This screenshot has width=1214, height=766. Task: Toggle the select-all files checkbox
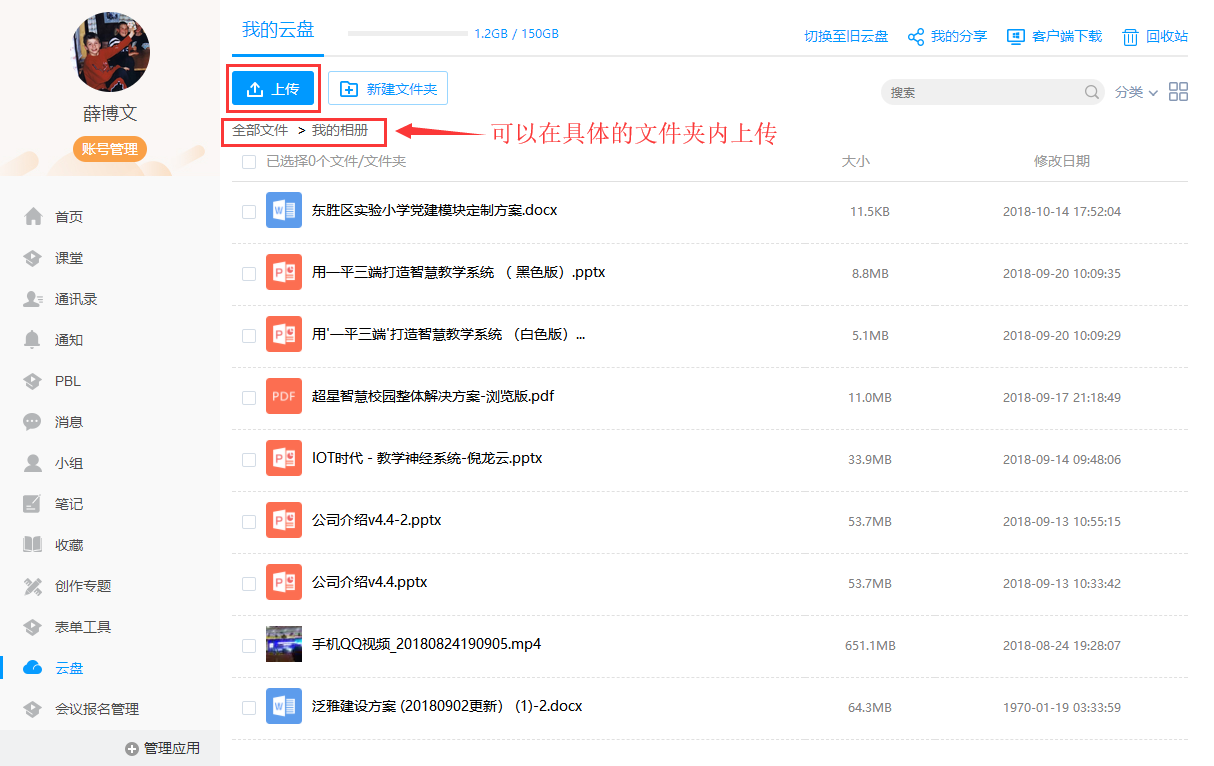(x=249, y=162)
